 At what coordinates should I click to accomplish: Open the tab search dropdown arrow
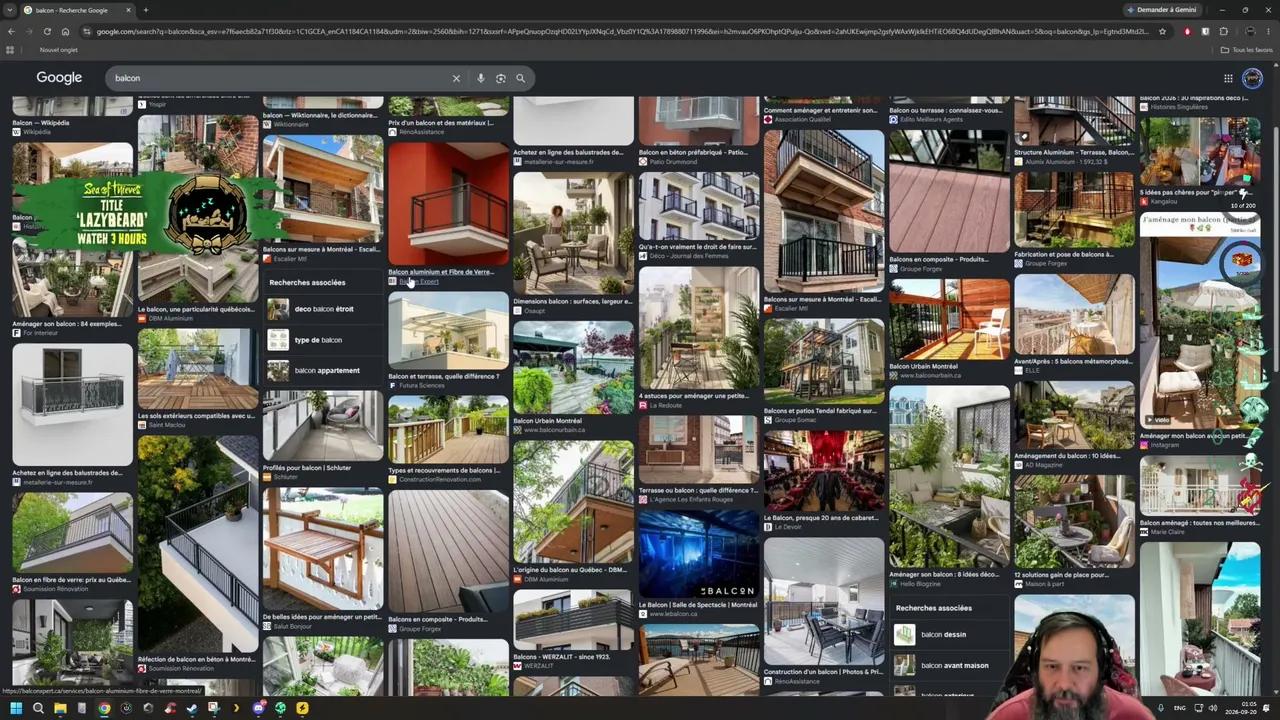[10, 10]
